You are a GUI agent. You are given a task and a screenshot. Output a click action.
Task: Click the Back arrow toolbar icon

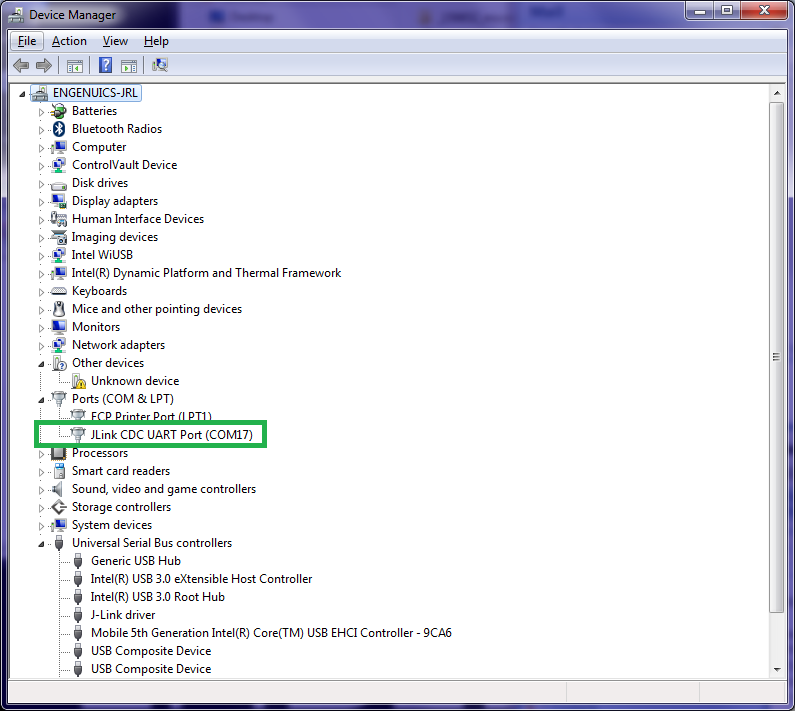(x=21, y=65)
